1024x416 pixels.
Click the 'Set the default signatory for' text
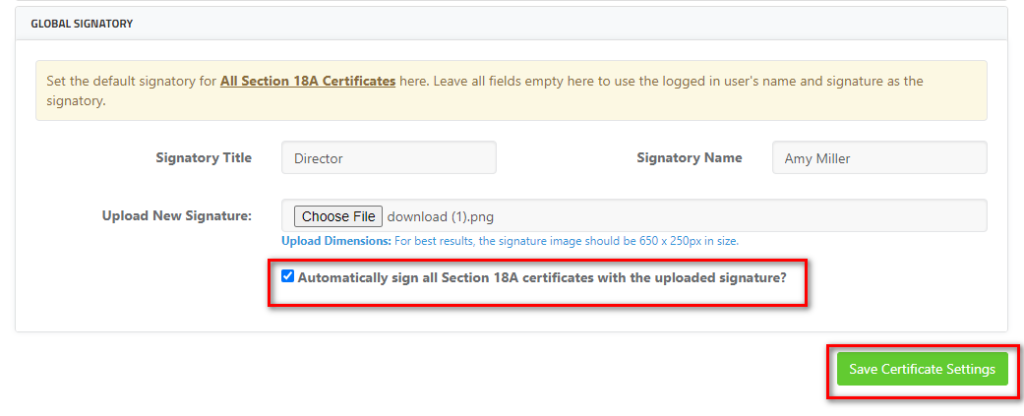pyautogui.click(x=131, y=82)
